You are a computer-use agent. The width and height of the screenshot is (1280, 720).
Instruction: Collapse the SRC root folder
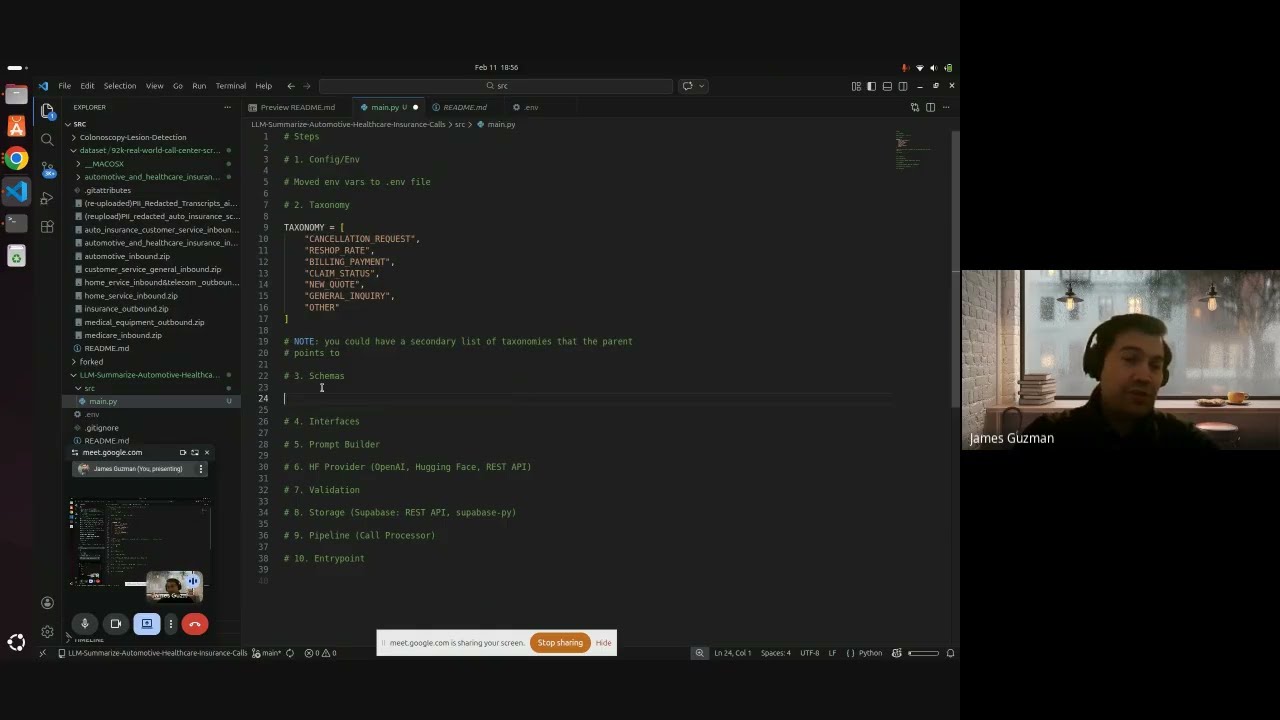(x=68, y=124)
